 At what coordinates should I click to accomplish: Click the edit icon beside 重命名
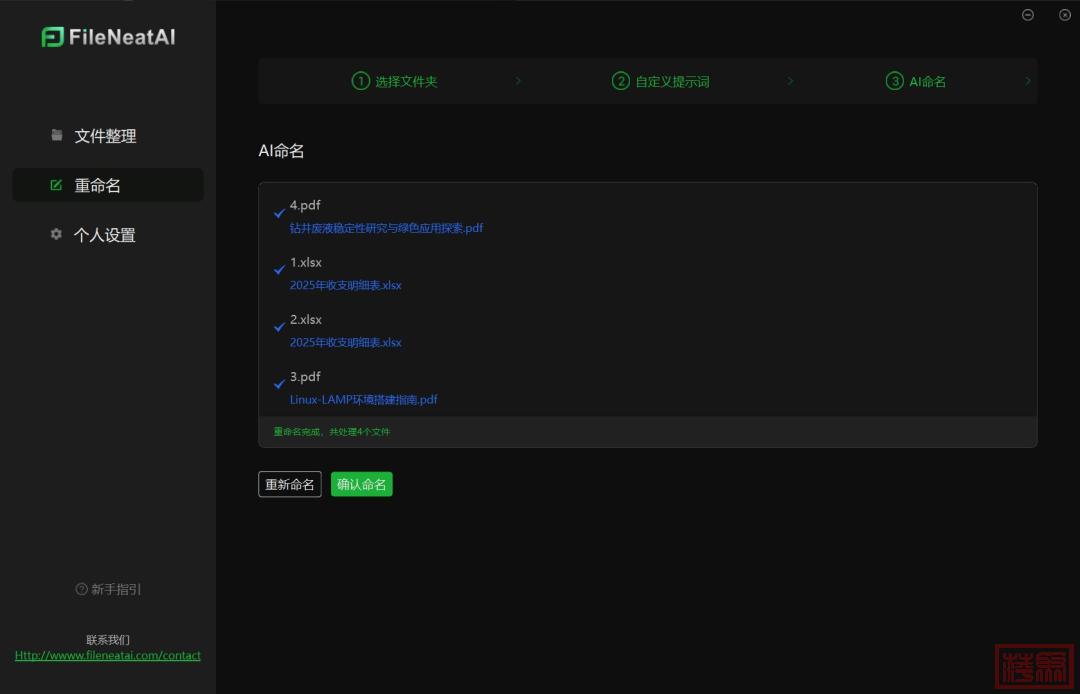(56, 185)
